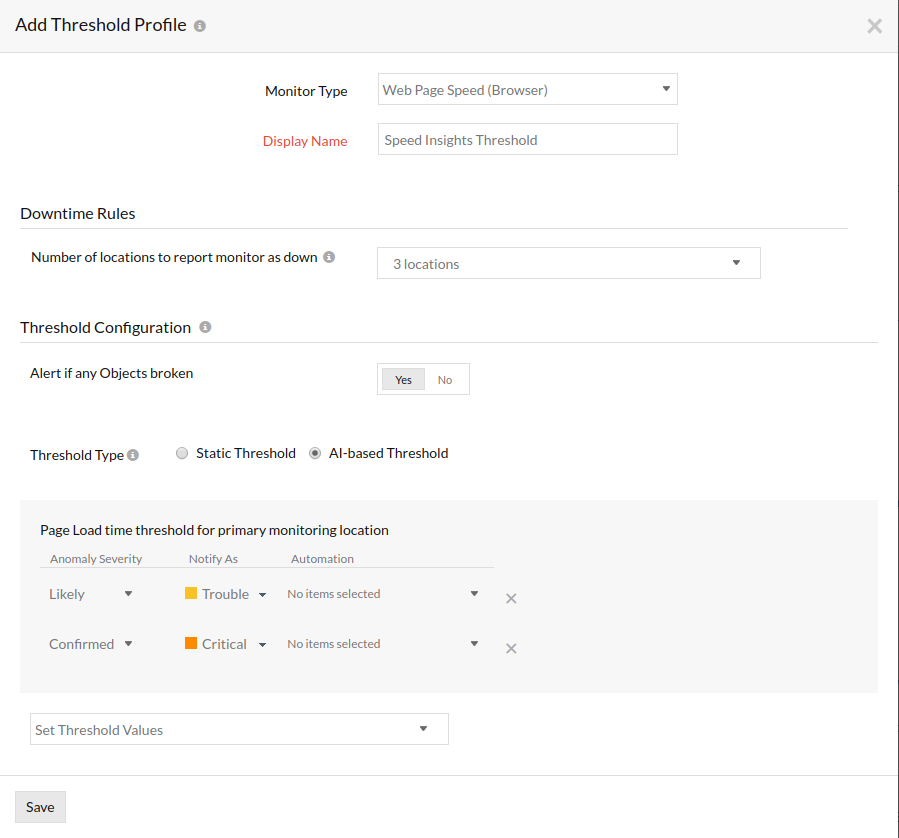Click the Display Name text field
Image resolution: width=899 pixels, height=838 pixels.
coord(527,140)
